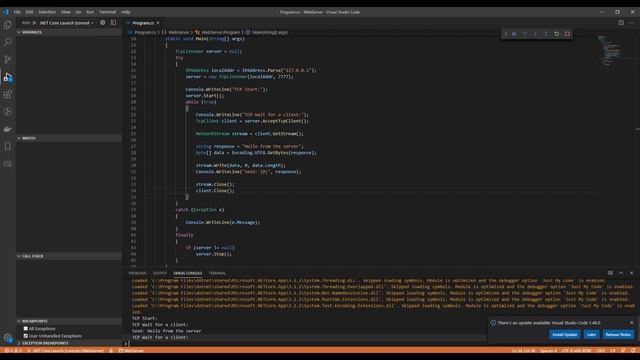
Task: Open the Extensions view
Action: point(8,94)
